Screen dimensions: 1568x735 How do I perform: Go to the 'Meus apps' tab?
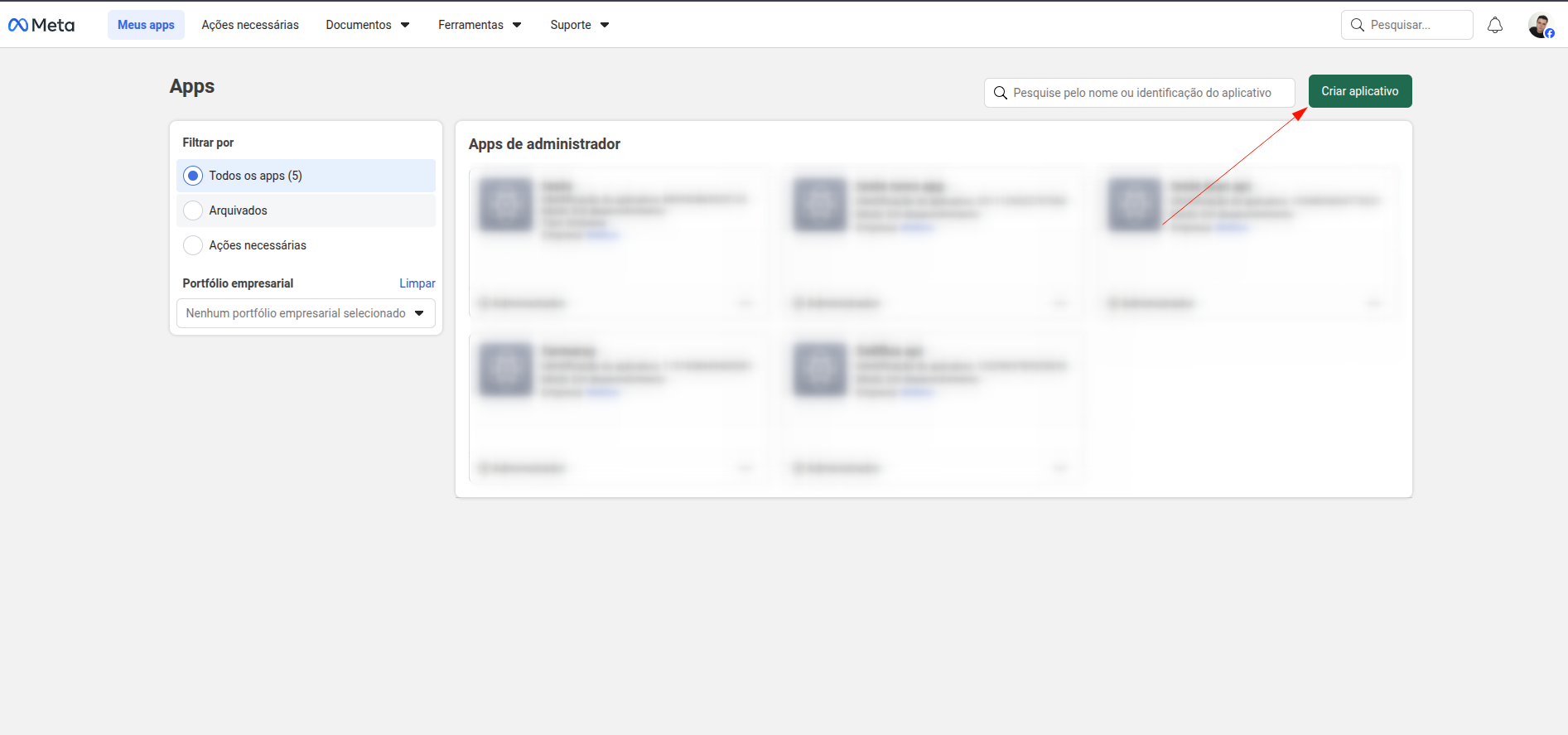146,25
